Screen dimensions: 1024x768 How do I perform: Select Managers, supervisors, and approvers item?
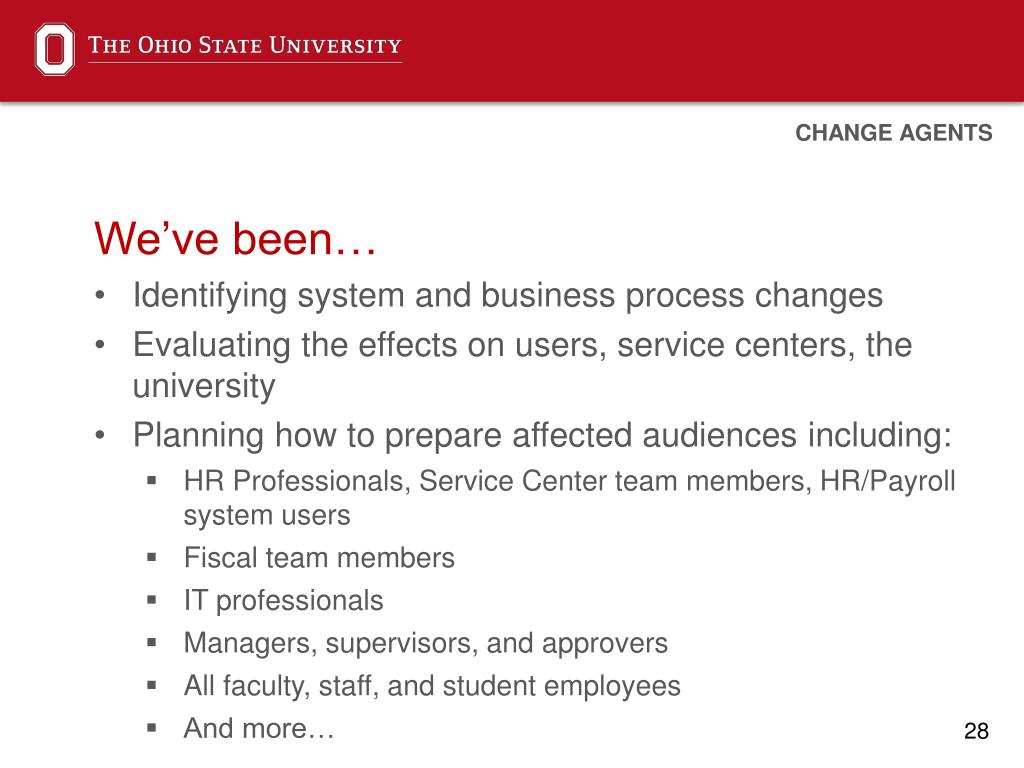point(426,643)
